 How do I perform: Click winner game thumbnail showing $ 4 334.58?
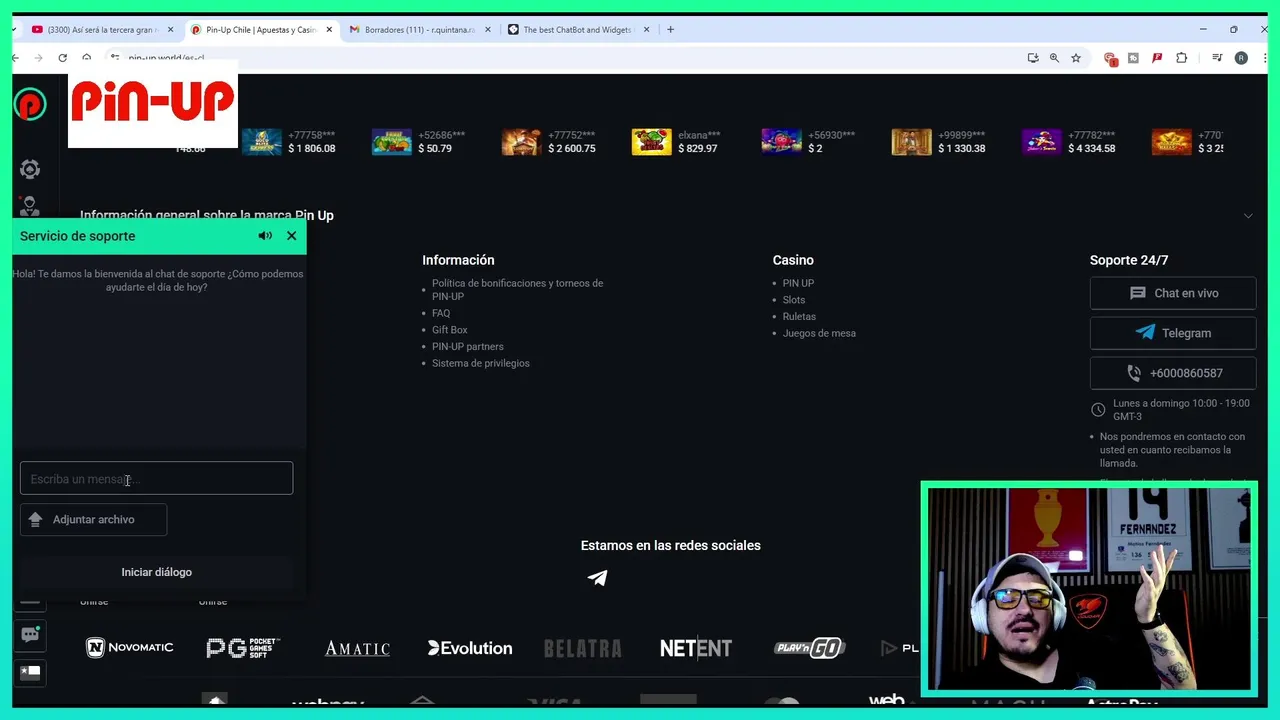coord(1042,142)
